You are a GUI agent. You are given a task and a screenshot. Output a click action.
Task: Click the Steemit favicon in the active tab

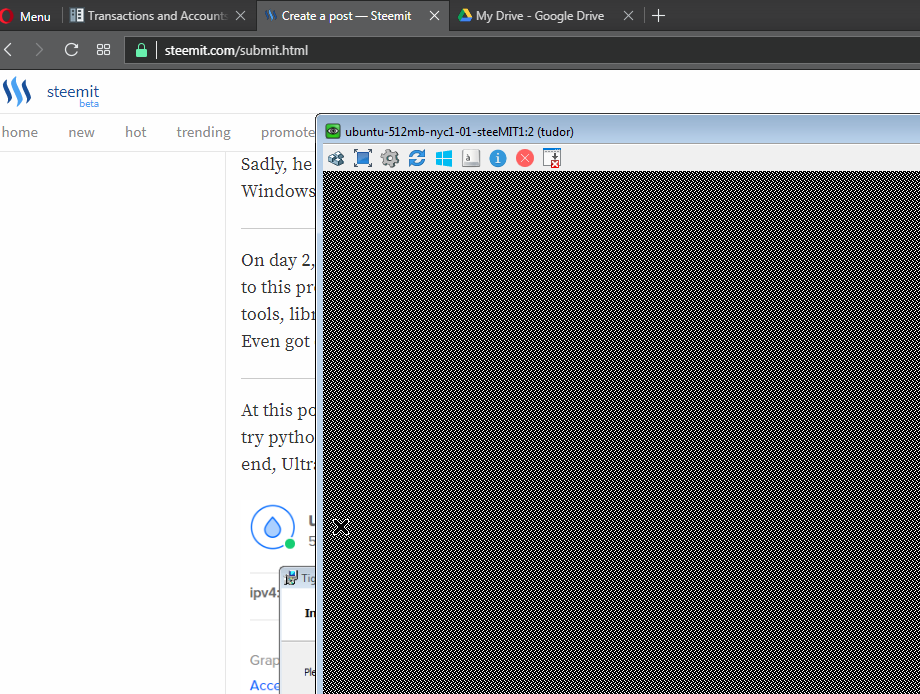270,16
